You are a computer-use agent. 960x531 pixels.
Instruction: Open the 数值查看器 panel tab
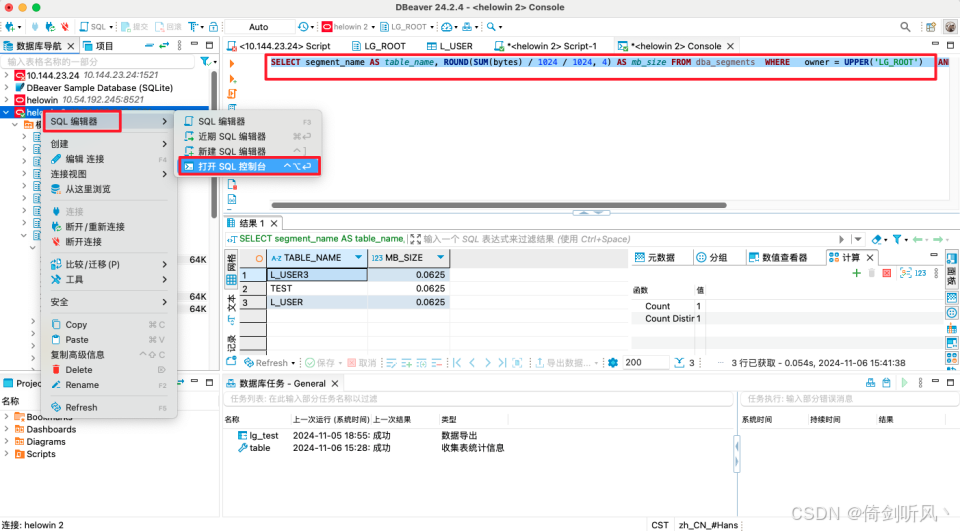pos(778,258)
